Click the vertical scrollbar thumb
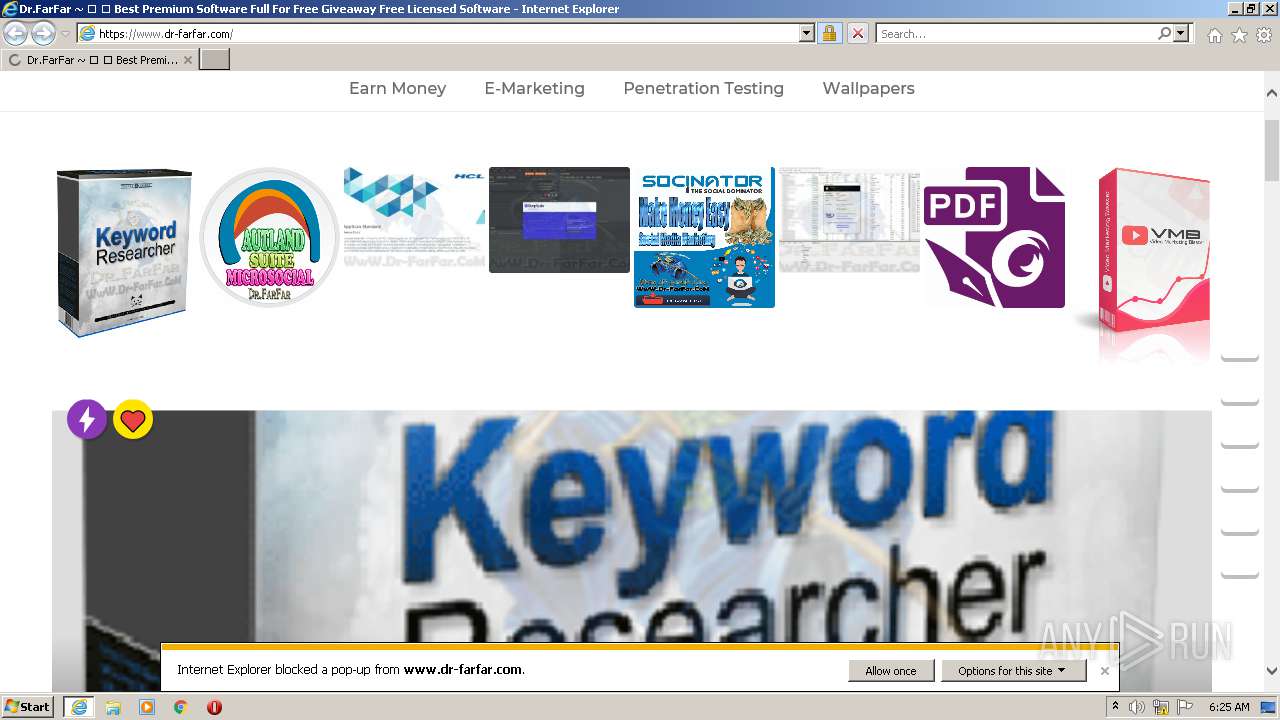This screenshot has width=1280, height=720. click(x=1272, y=150)
